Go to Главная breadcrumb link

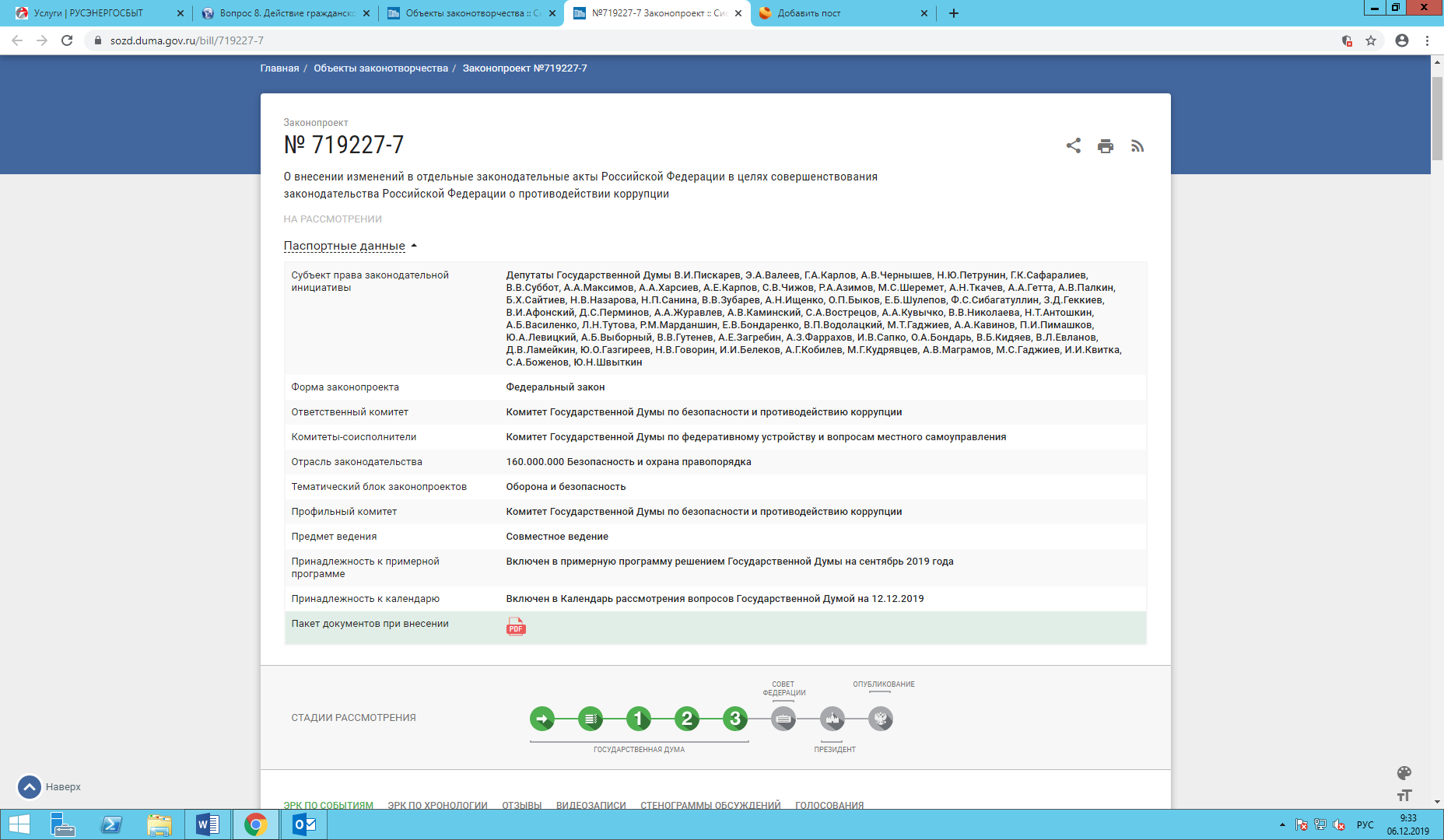[279, 68]
